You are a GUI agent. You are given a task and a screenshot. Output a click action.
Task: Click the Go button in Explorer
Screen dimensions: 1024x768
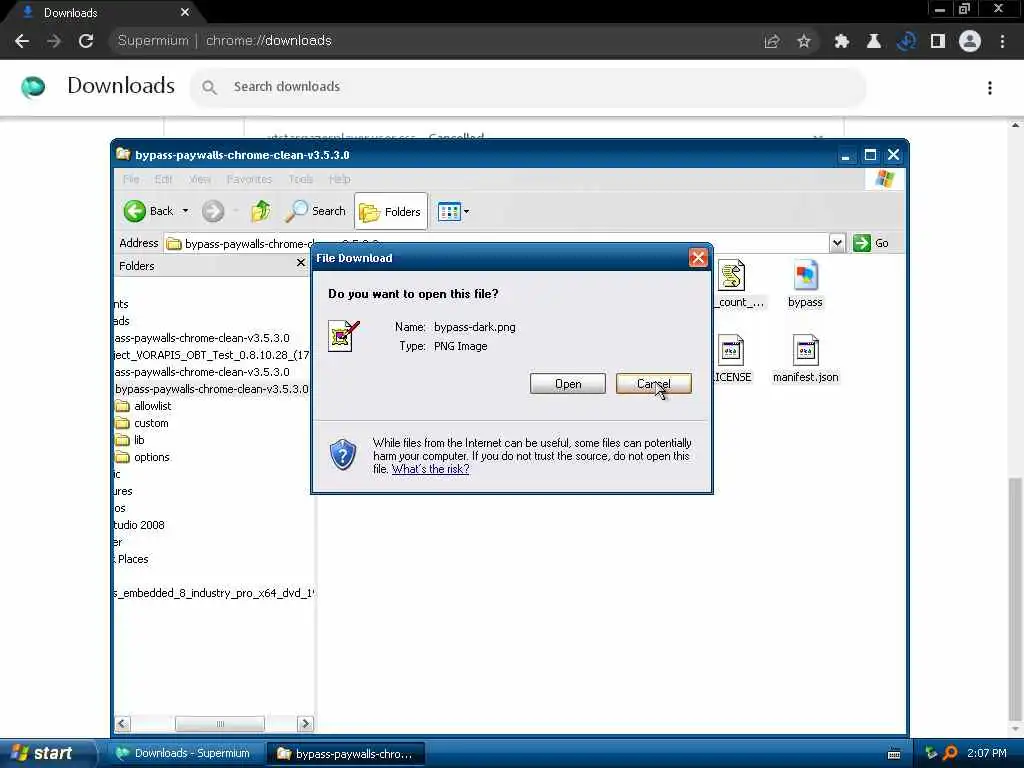click(871, 243)
